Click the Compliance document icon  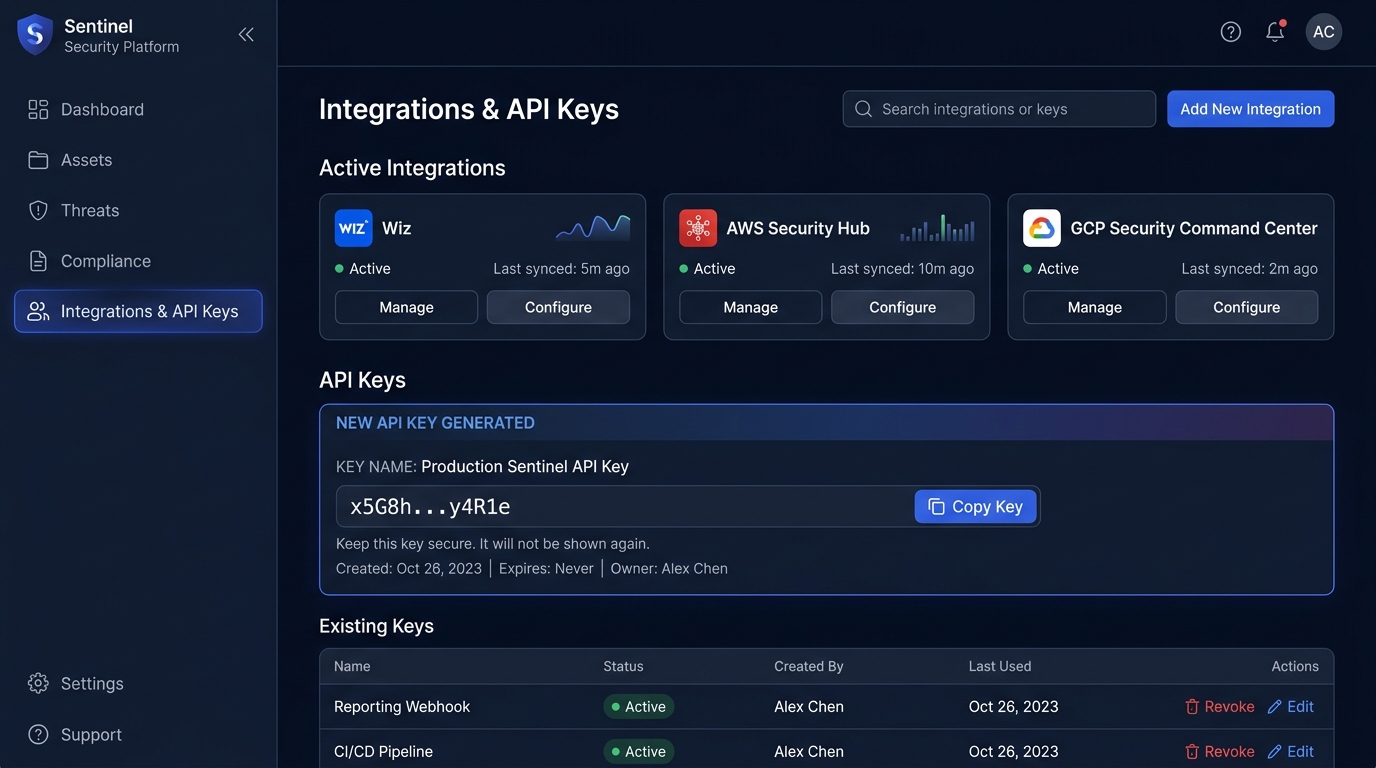point(38,261)
